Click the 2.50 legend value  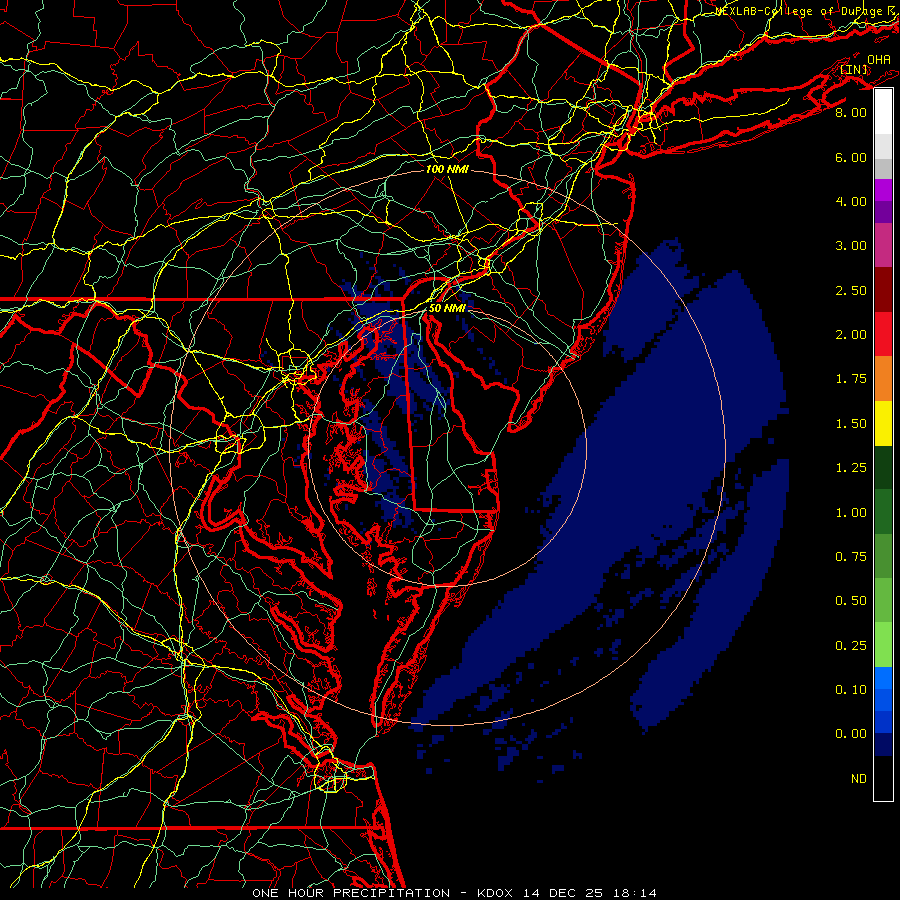pos(851,290)
